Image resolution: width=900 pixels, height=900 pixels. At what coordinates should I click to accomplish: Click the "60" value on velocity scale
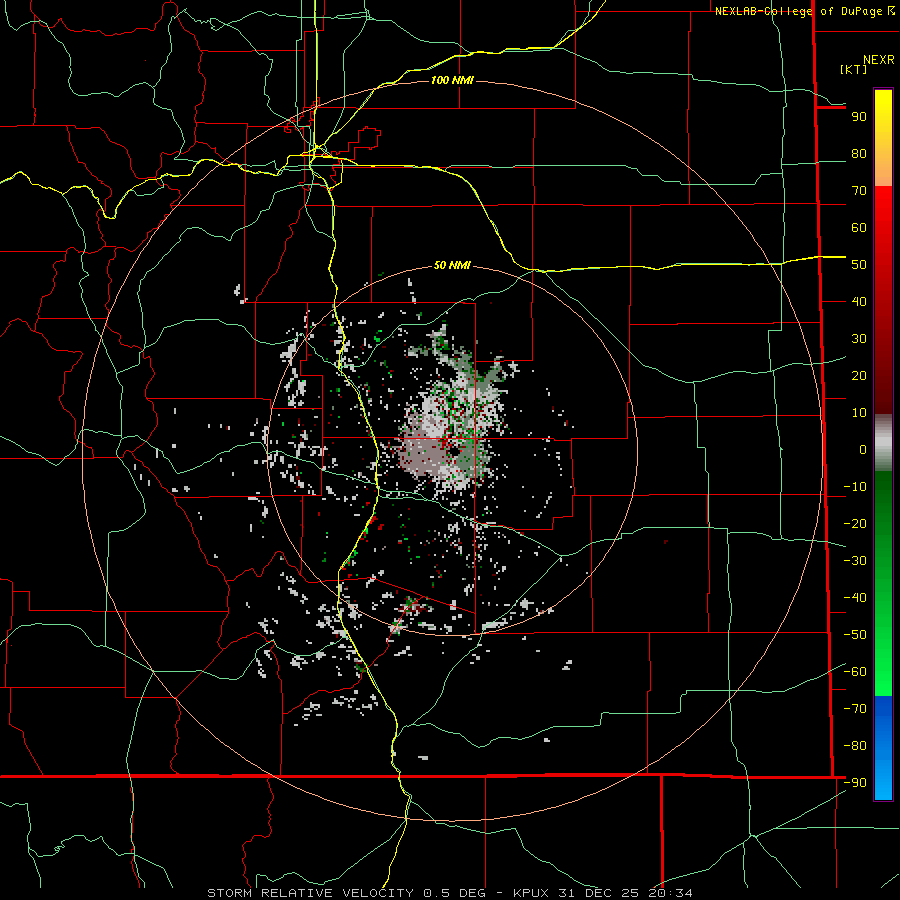859,228
